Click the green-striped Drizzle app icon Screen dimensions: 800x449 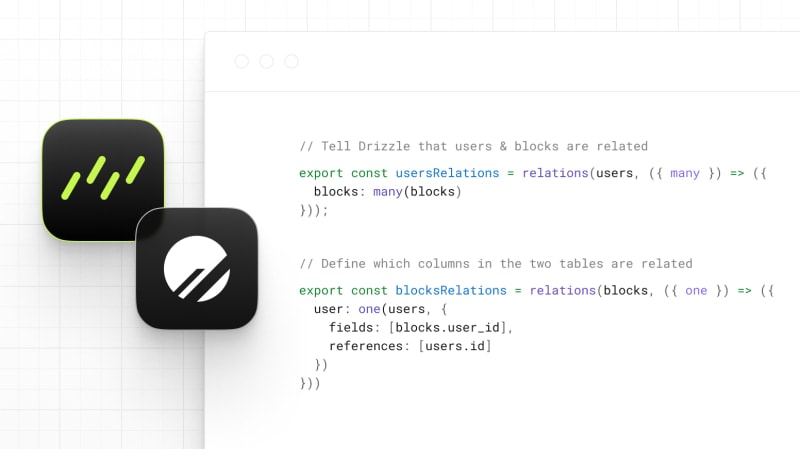click(103, 180)
